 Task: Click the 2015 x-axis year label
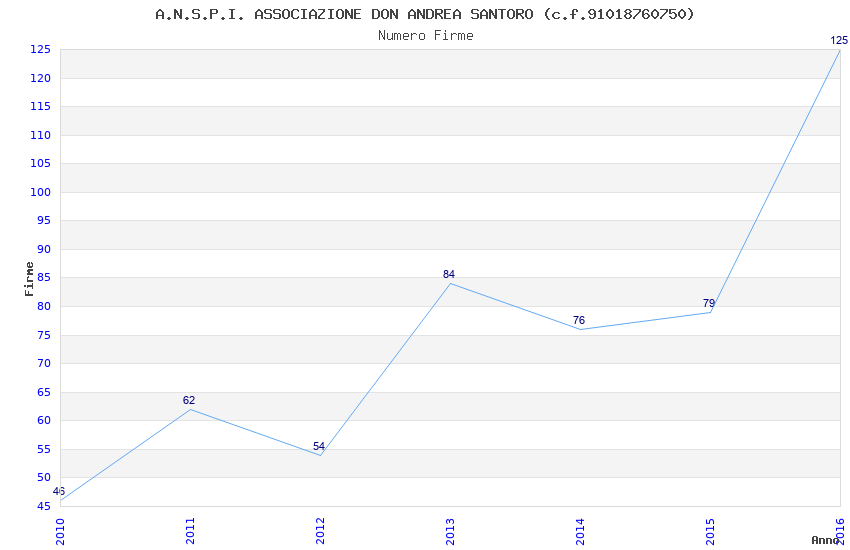click(711, 531)
